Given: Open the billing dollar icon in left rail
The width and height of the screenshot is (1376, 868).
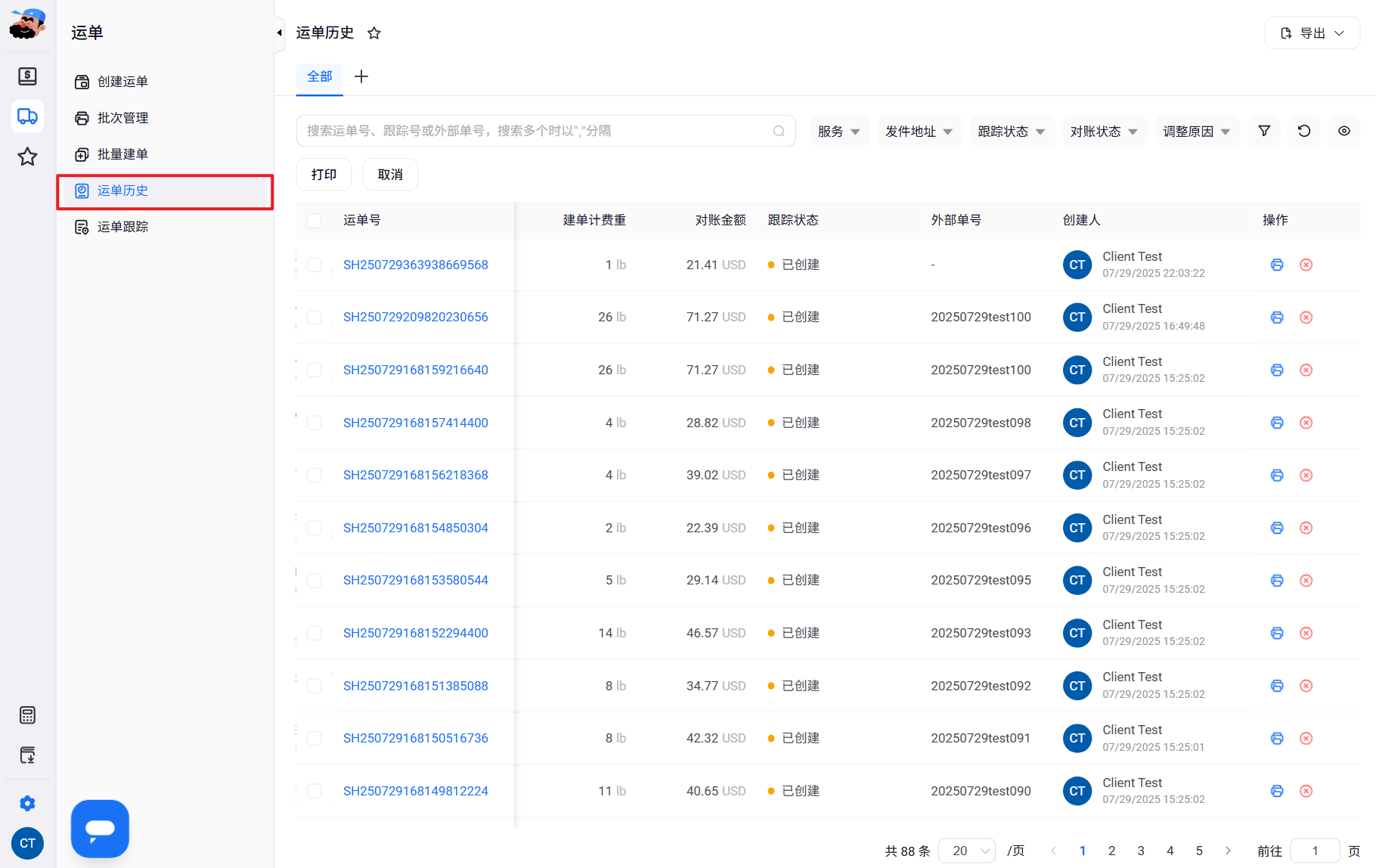Looking at the screenshot, I should click(x=28, y=76).
